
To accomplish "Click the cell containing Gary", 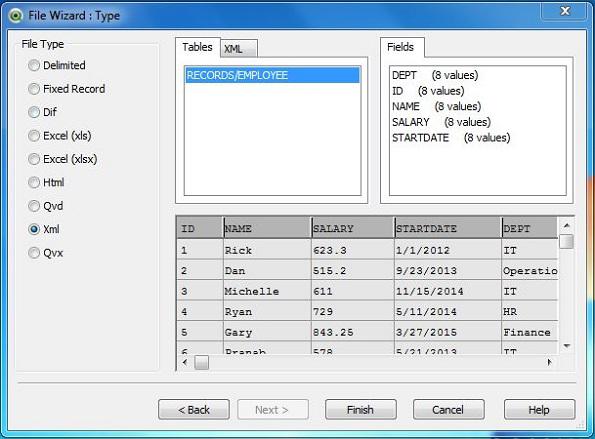I will [268, 332].
